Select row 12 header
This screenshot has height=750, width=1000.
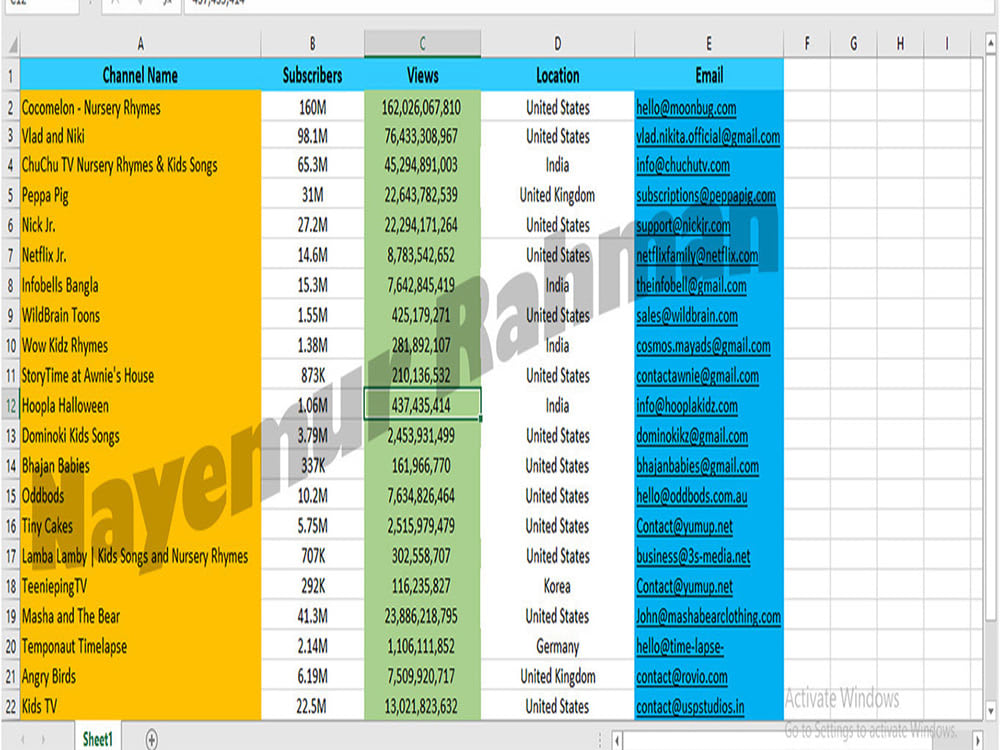click(11, 406)
